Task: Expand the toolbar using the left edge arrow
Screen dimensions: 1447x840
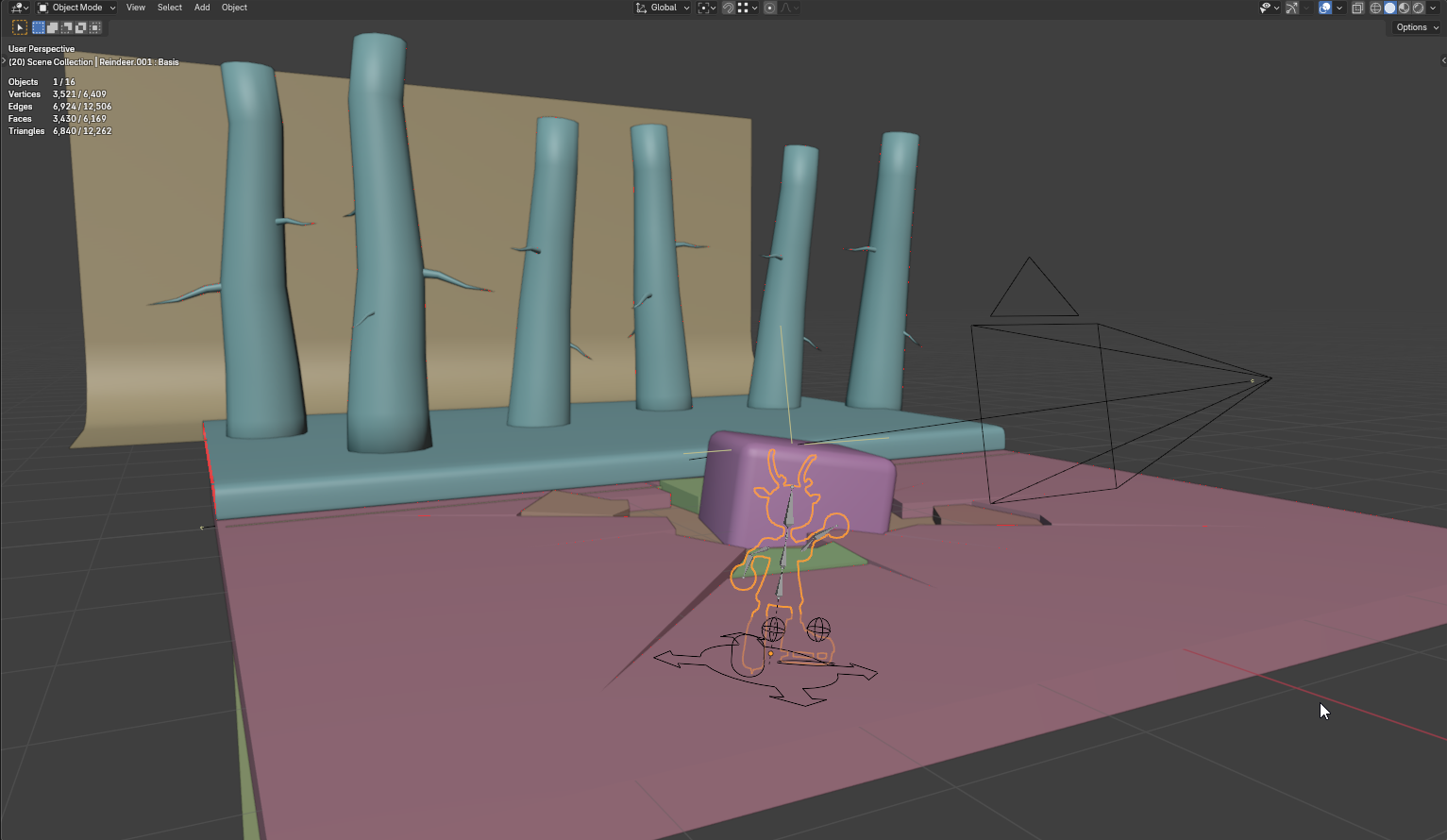Action: (x=4, y=61)
